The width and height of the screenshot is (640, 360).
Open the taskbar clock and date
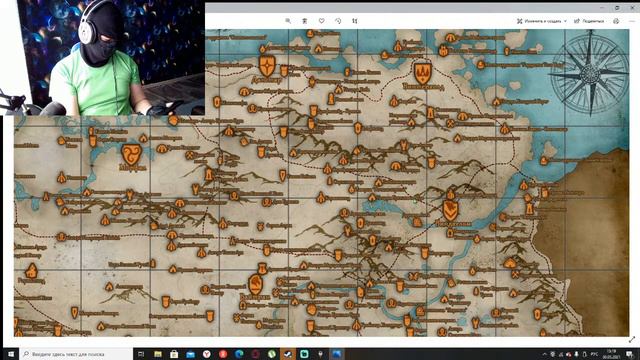pos(611,354)
